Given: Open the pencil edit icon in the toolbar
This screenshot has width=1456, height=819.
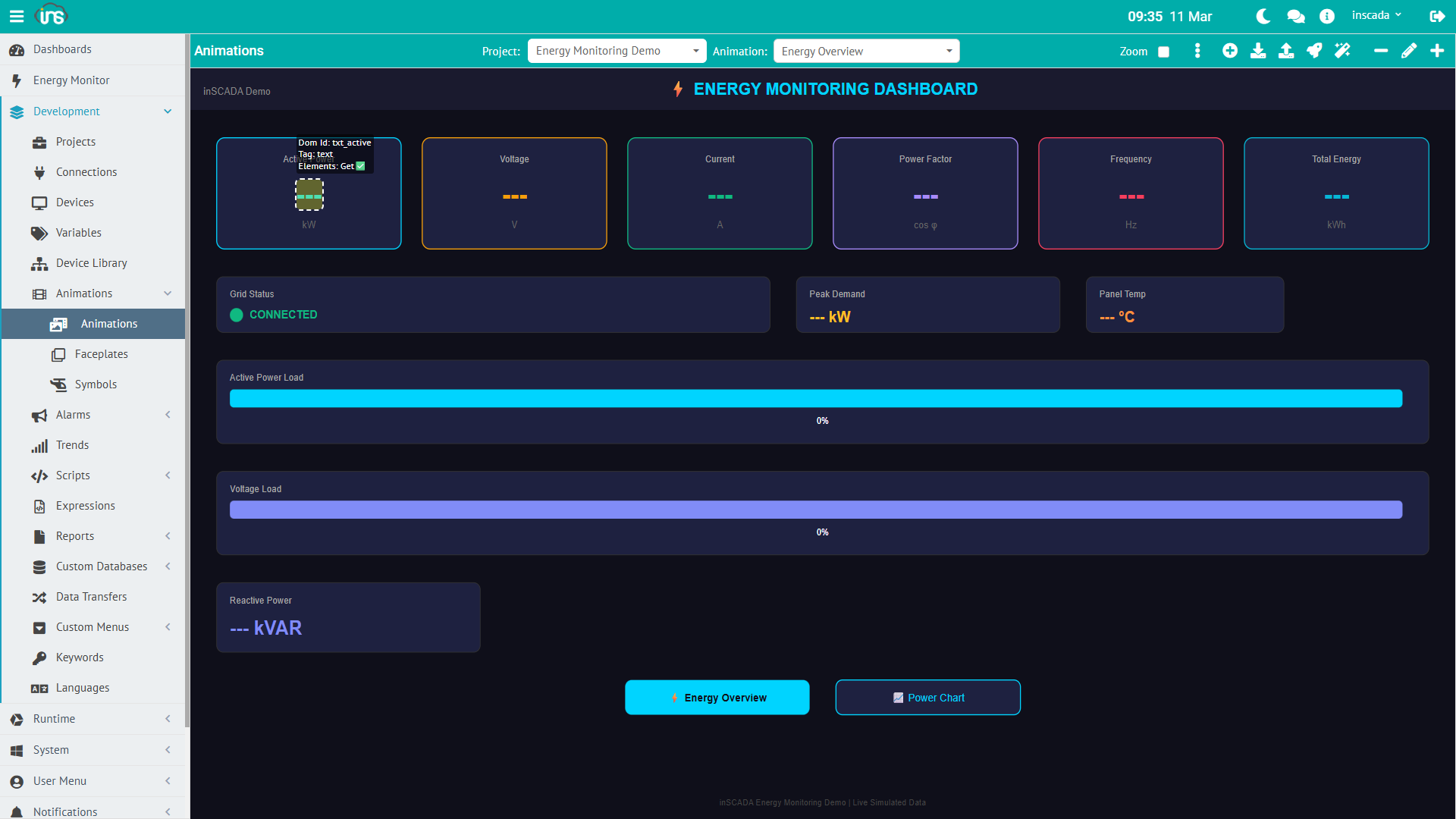Looking at the screenshot, I should coord(1410,51).
